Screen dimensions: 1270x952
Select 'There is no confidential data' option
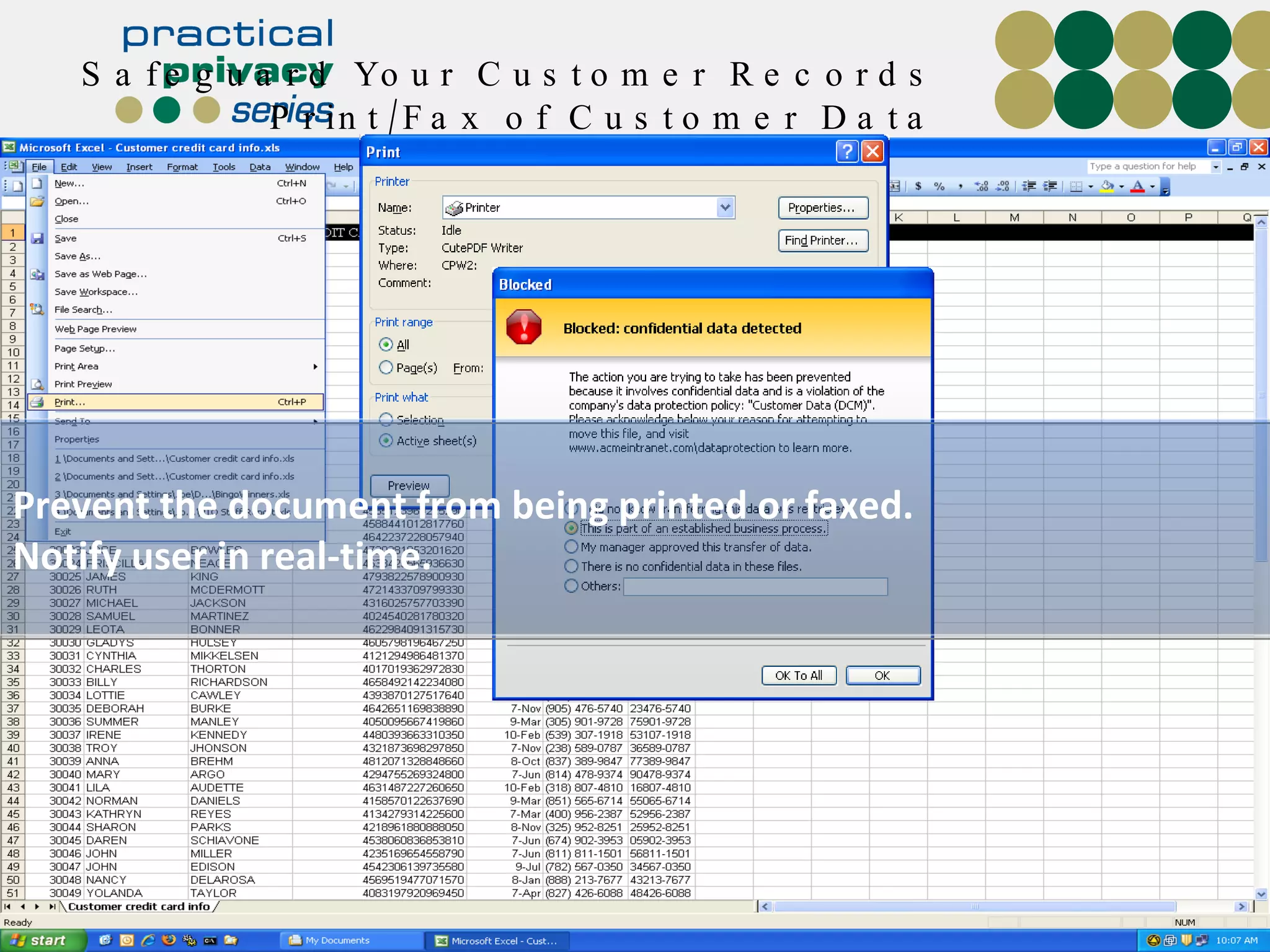pyautogui.click(x=571, y=566)
